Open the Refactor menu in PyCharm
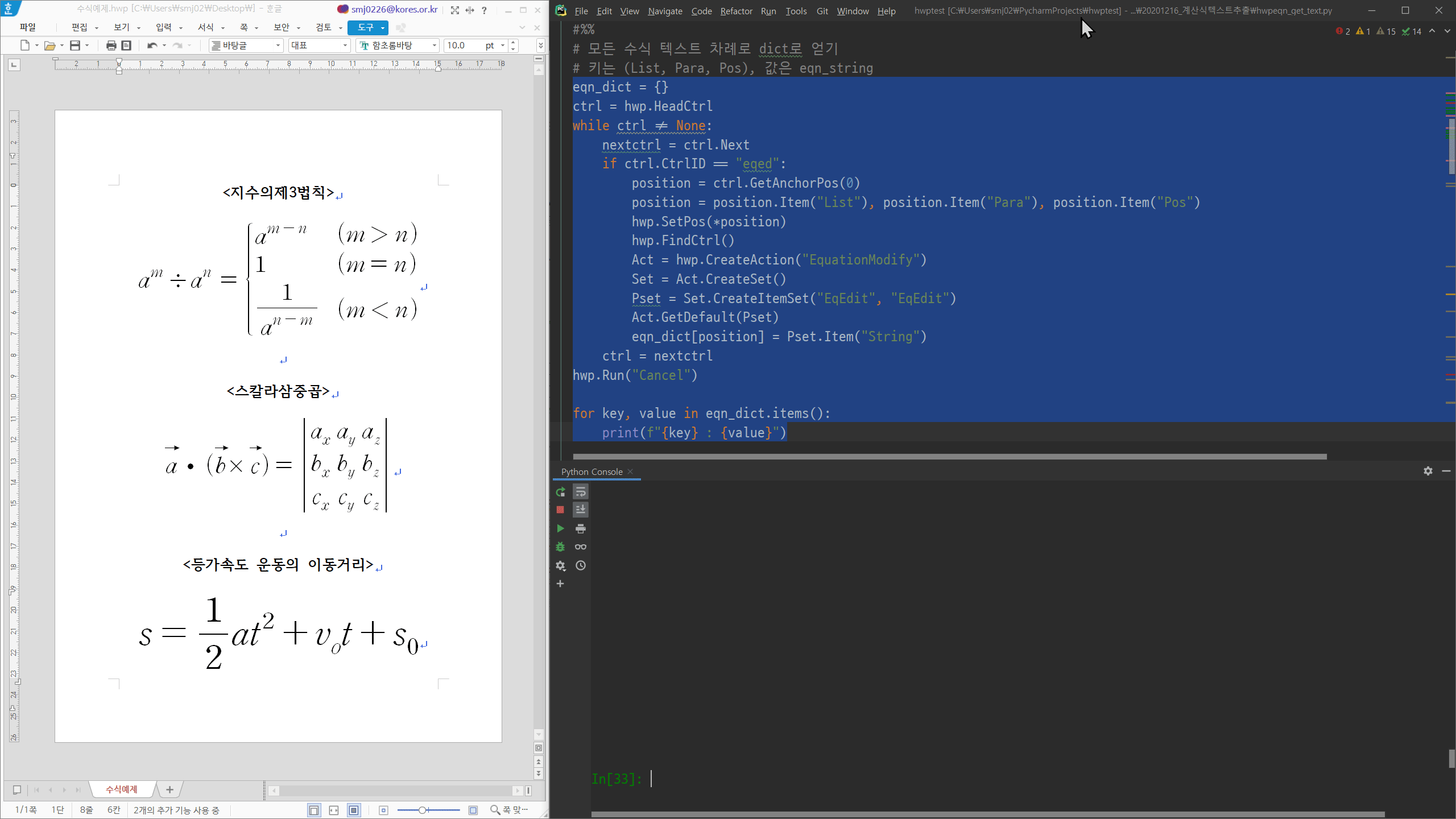The height and width of the screenshot is (819, 1456). tap(736, 11)
